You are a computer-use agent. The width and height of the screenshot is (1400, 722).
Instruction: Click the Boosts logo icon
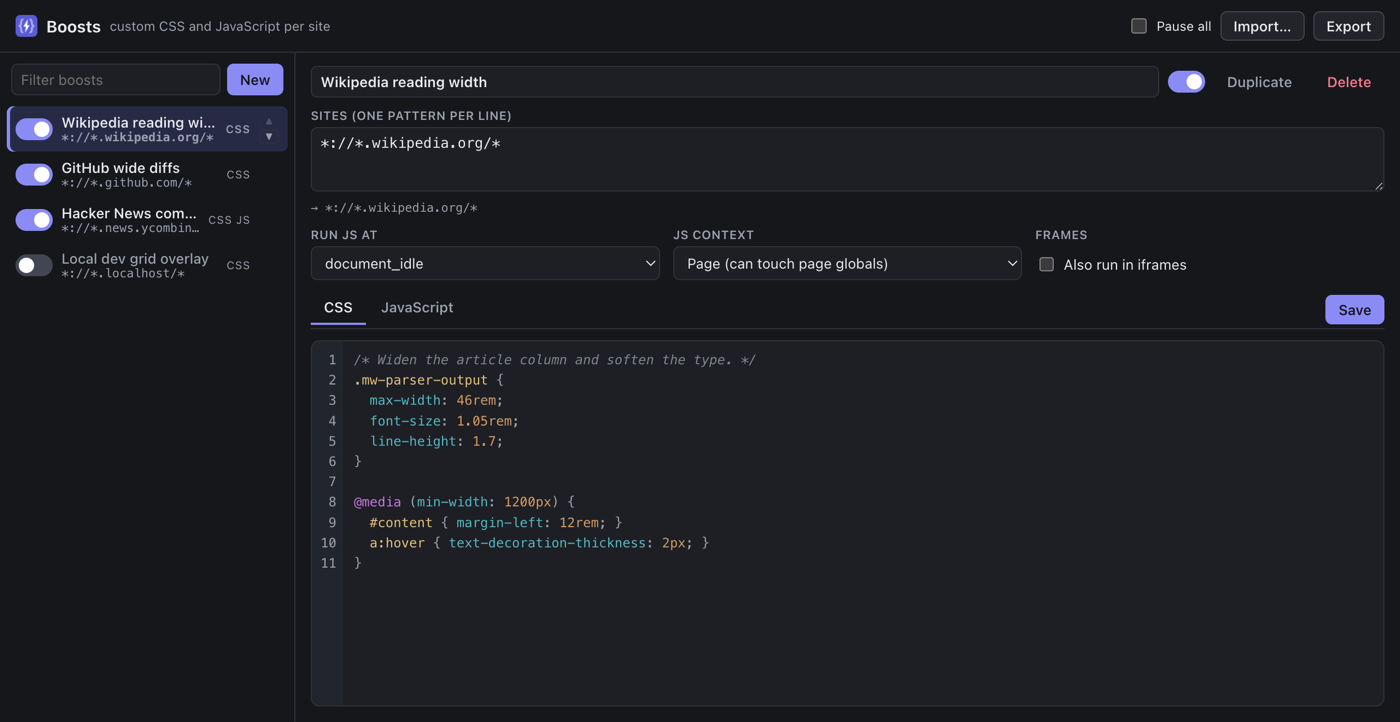pos(27,26)
